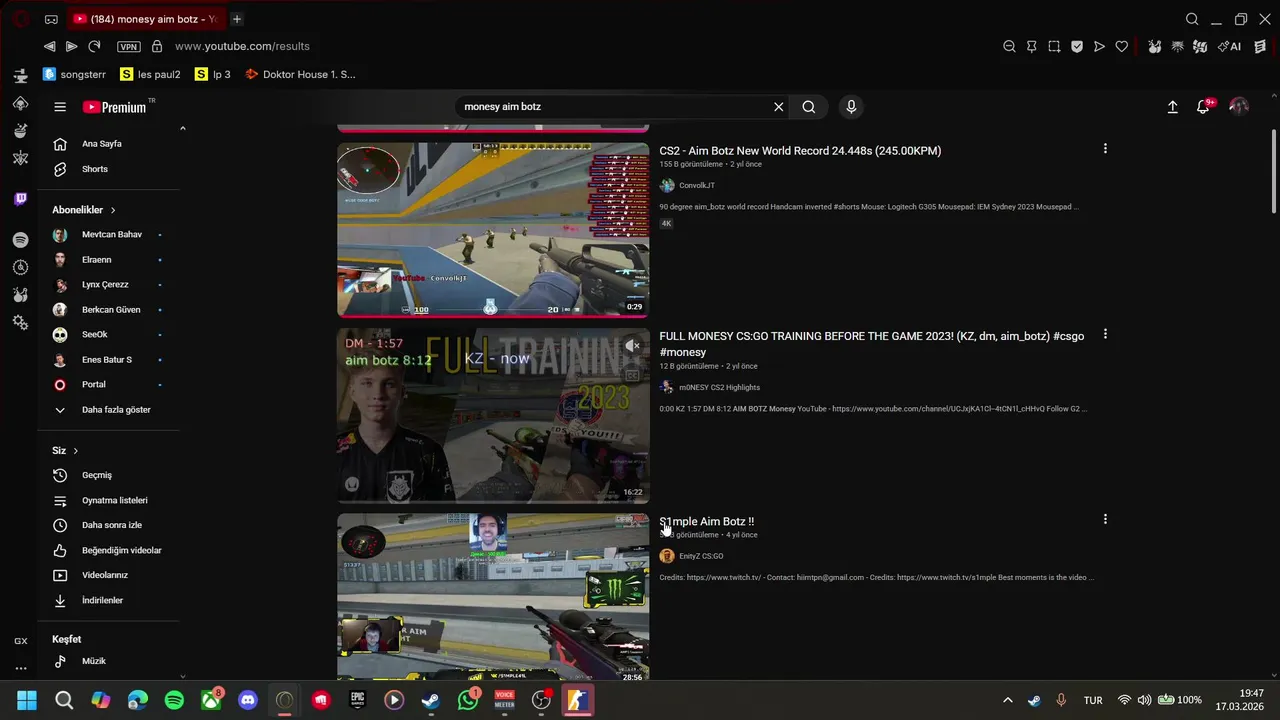Screen dimensions: 1280x720
Task: Open Spotify in the browser sidebar
Action: (x=20, y=240)
